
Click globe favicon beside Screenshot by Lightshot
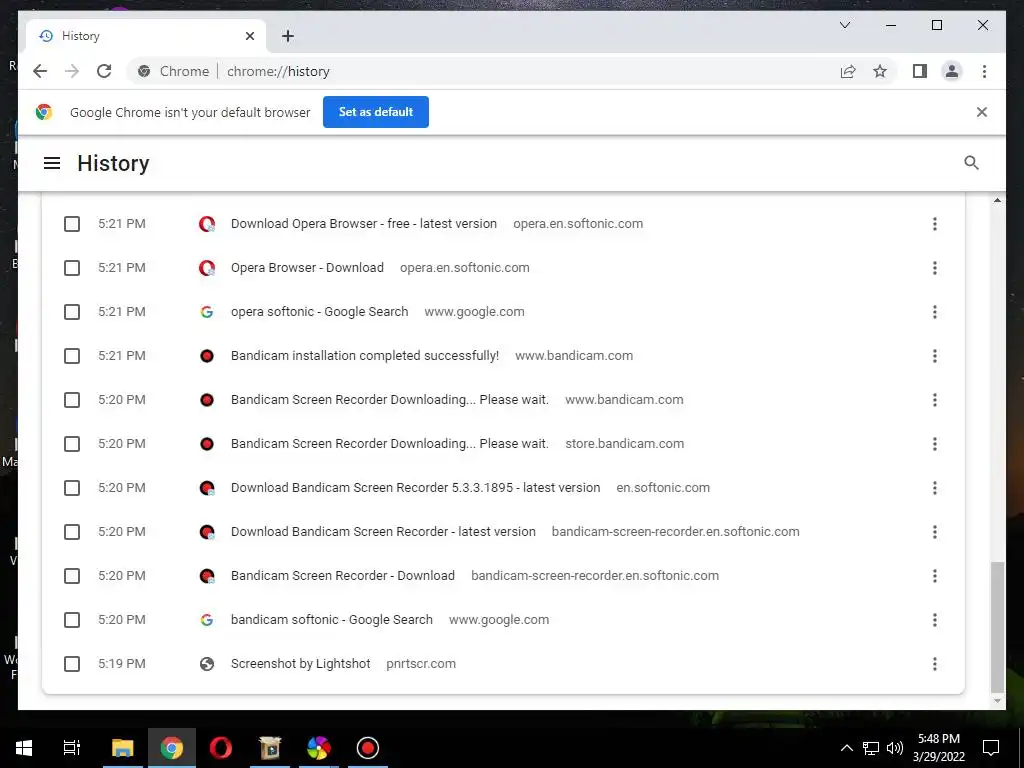point(206,664)
